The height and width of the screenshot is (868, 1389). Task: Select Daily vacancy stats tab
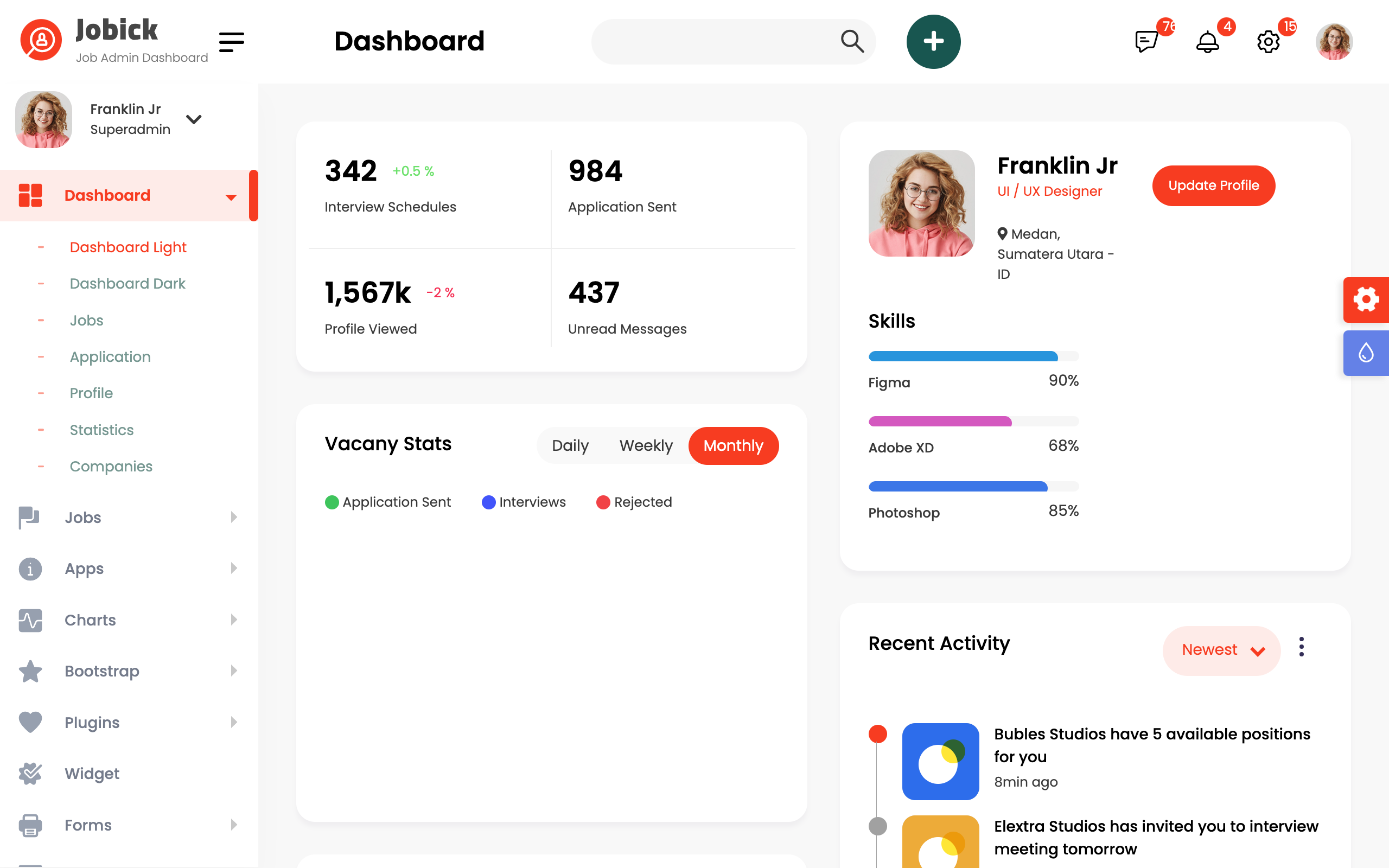click(570, 445)
